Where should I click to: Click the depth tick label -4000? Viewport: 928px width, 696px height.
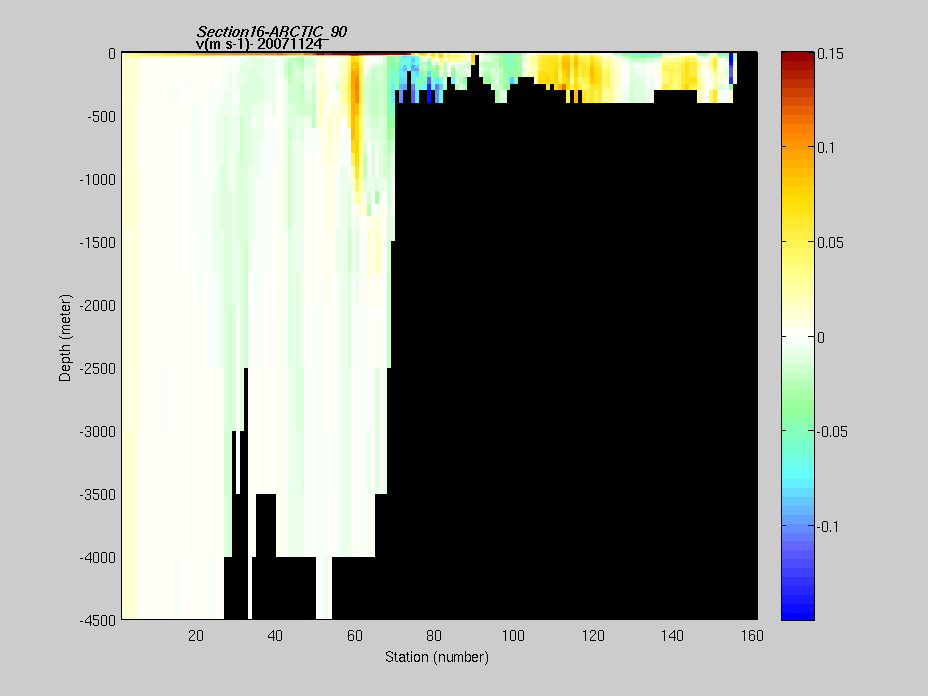click(x=98, y=558)
